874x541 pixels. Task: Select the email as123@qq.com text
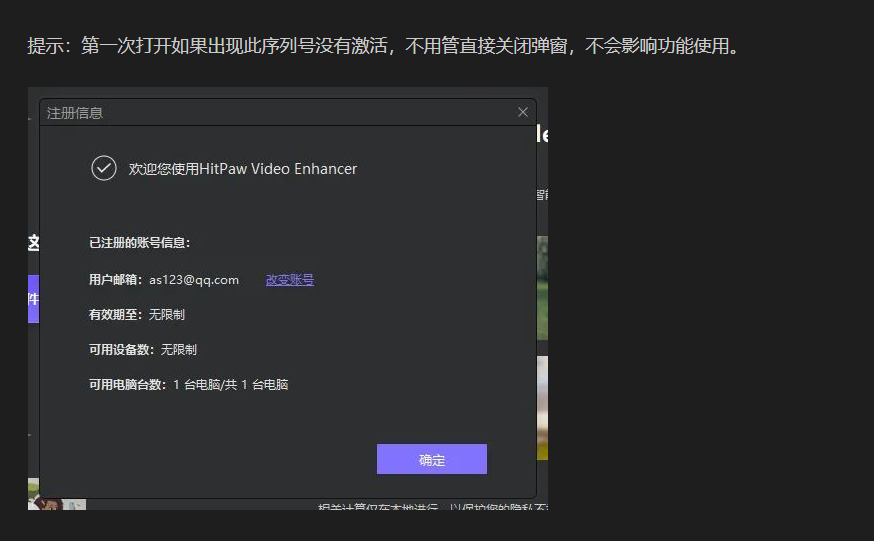(194, 280)
